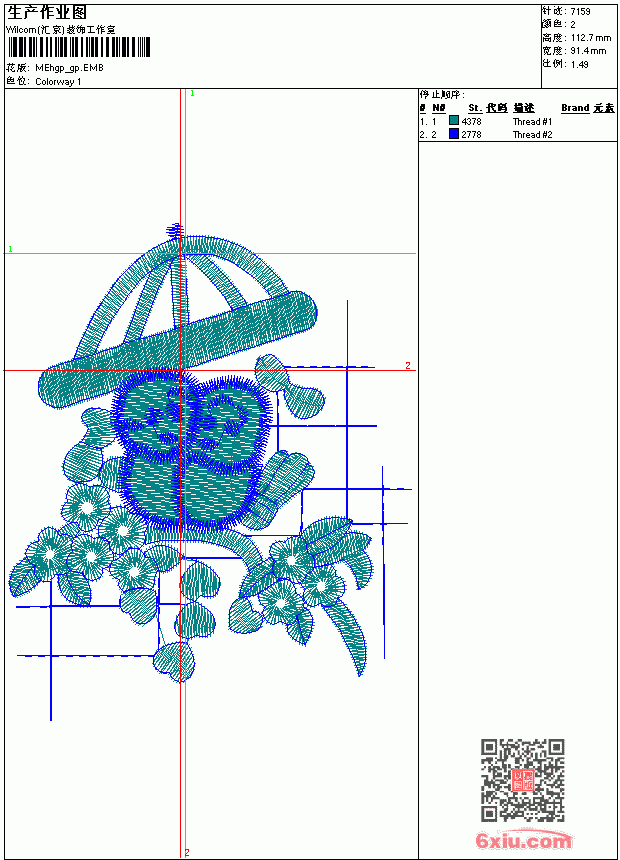Click the embroidered hat brim
Viewport: 620px width, 860px height.
(x=179, y=350)
